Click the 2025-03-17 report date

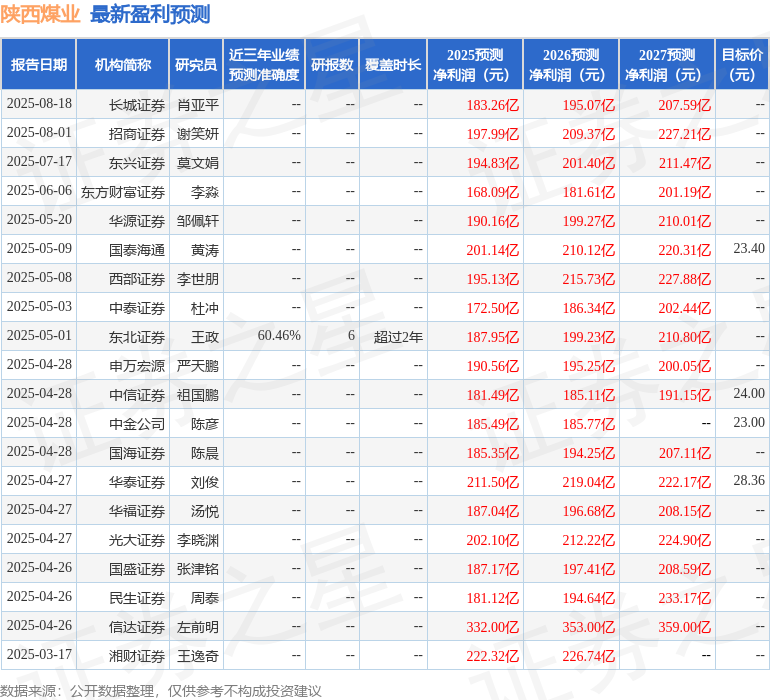39,654
